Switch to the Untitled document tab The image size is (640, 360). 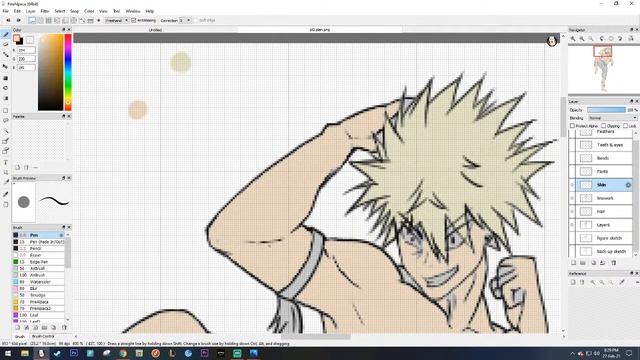coord(155,30)
